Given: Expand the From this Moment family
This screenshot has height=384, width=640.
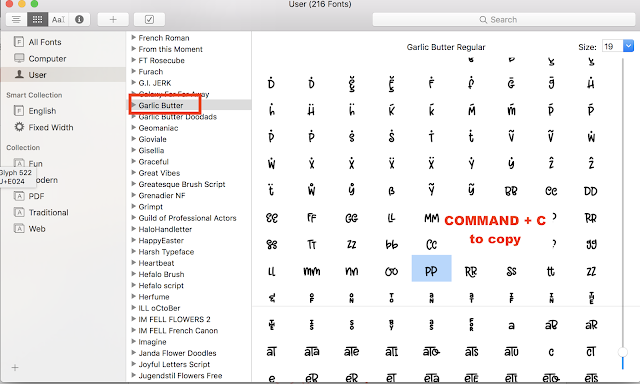Looking at the screenshot, I should click(x=133, y=49).
